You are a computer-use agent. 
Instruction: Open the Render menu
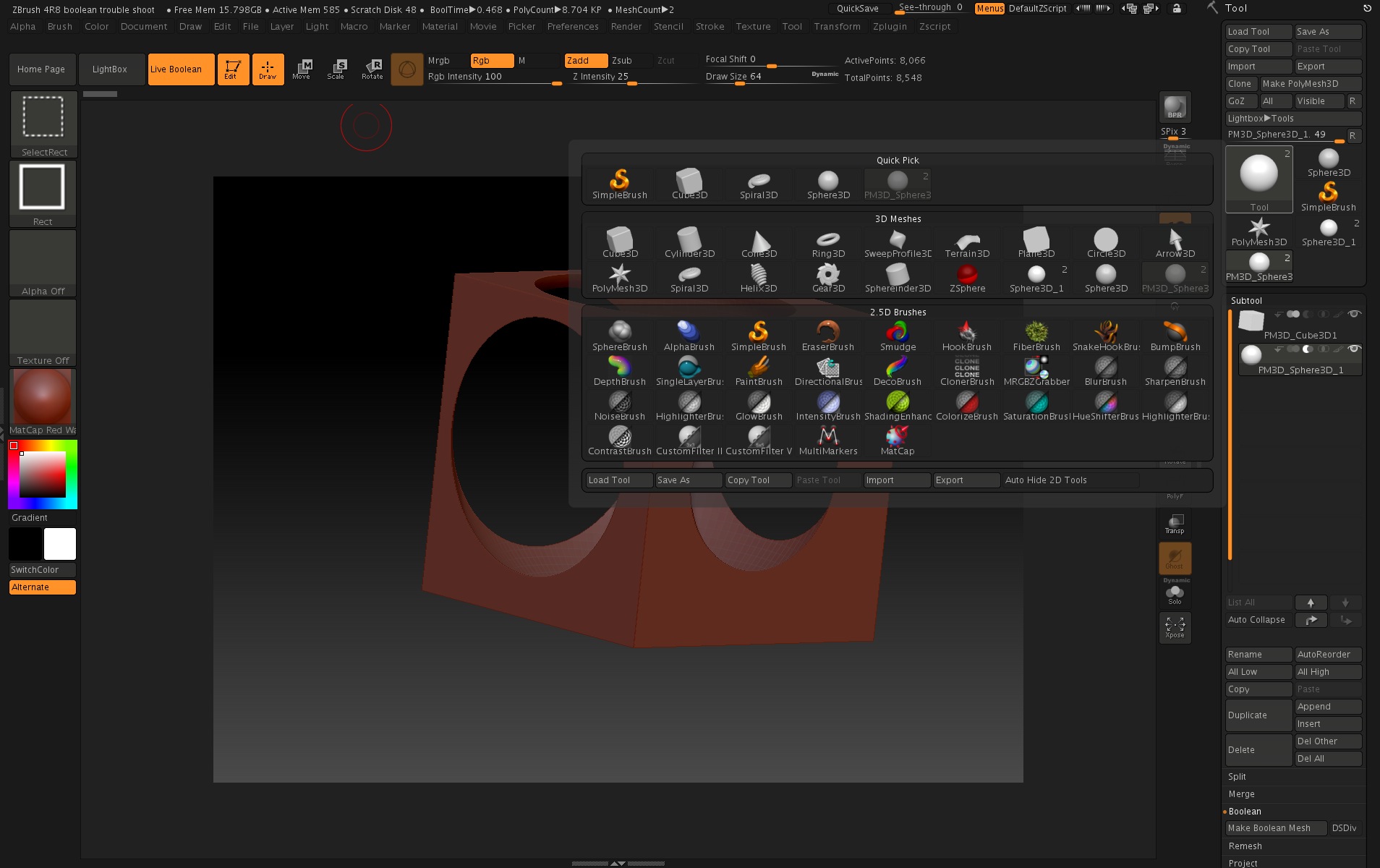point(626,27)
